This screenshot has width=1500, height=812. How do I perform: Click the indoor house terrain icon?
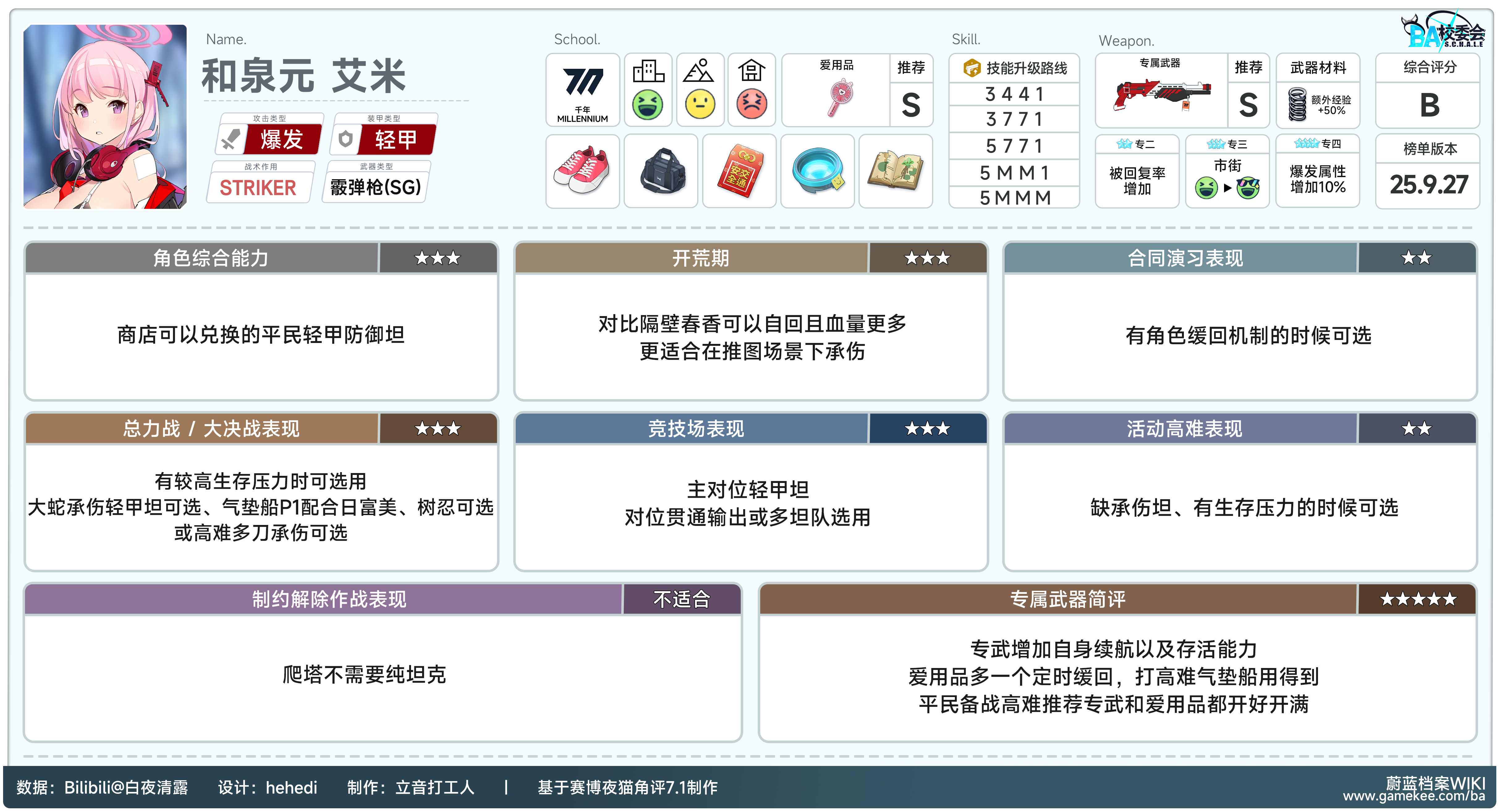pyautogui.click(x=751, y=72)
